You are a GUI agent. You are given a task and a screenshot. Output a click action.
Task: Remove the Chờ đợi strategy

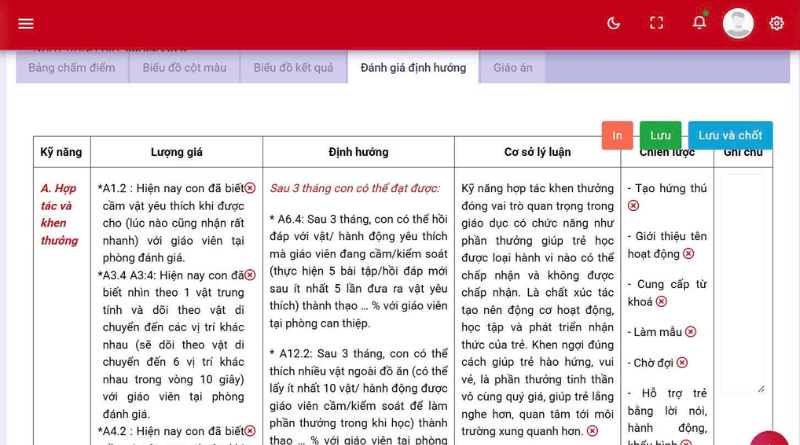pos(682,363)
